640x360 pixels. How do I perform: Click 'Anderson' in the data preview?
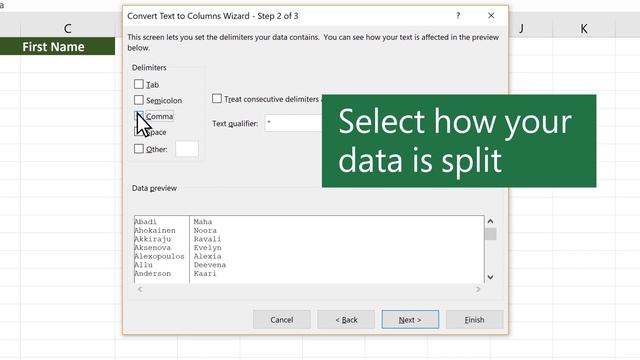pyautogui.click(x=153, y=273)
